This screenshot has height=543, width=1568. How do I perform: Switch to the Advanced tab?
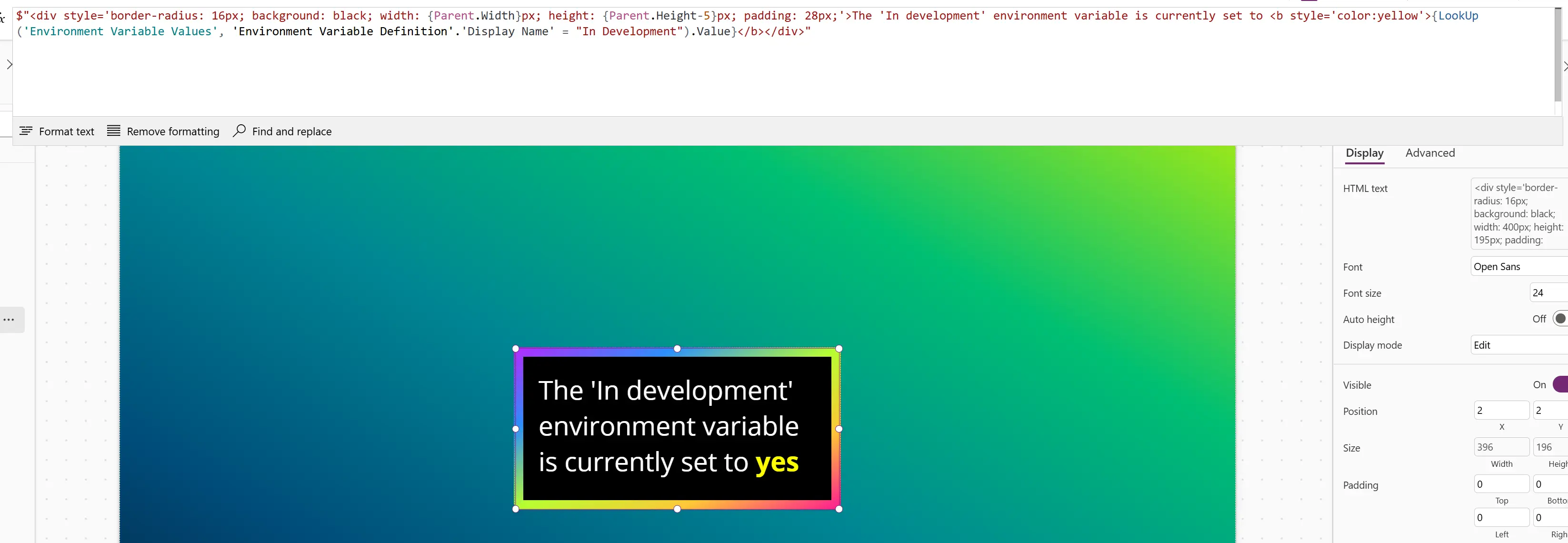[x=1430, y=153]
